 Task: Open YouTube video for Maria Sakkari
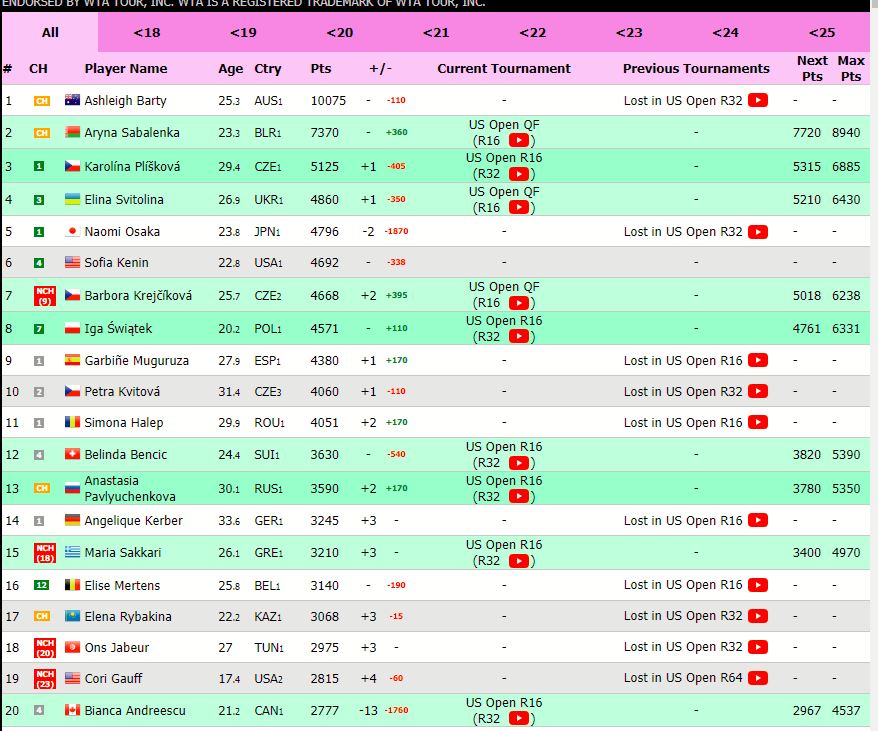pos(519,561)
